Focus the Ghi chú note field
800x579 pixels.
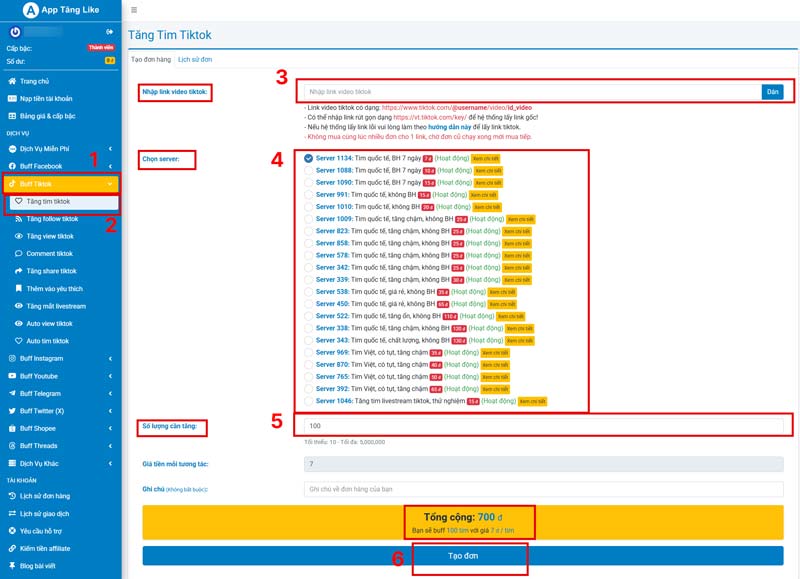pyautogui.click(x=543, y=489)
